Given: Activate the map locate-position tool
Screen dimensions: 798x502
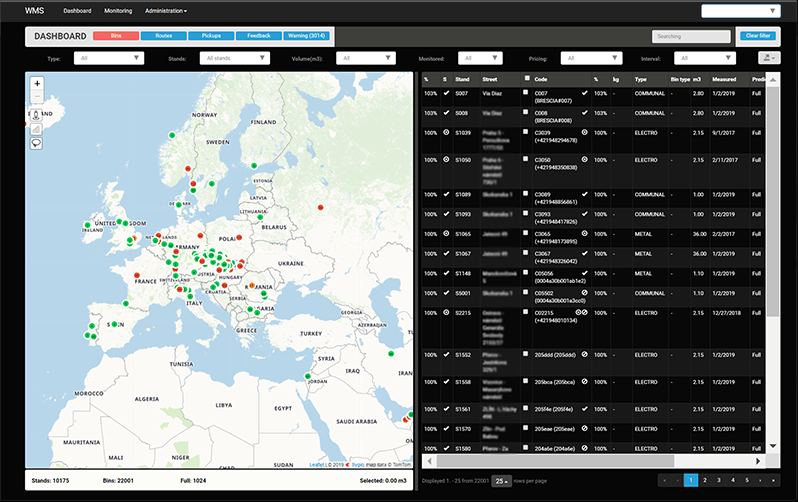Looking at the screenshot, I should click(x=36, y=115).
